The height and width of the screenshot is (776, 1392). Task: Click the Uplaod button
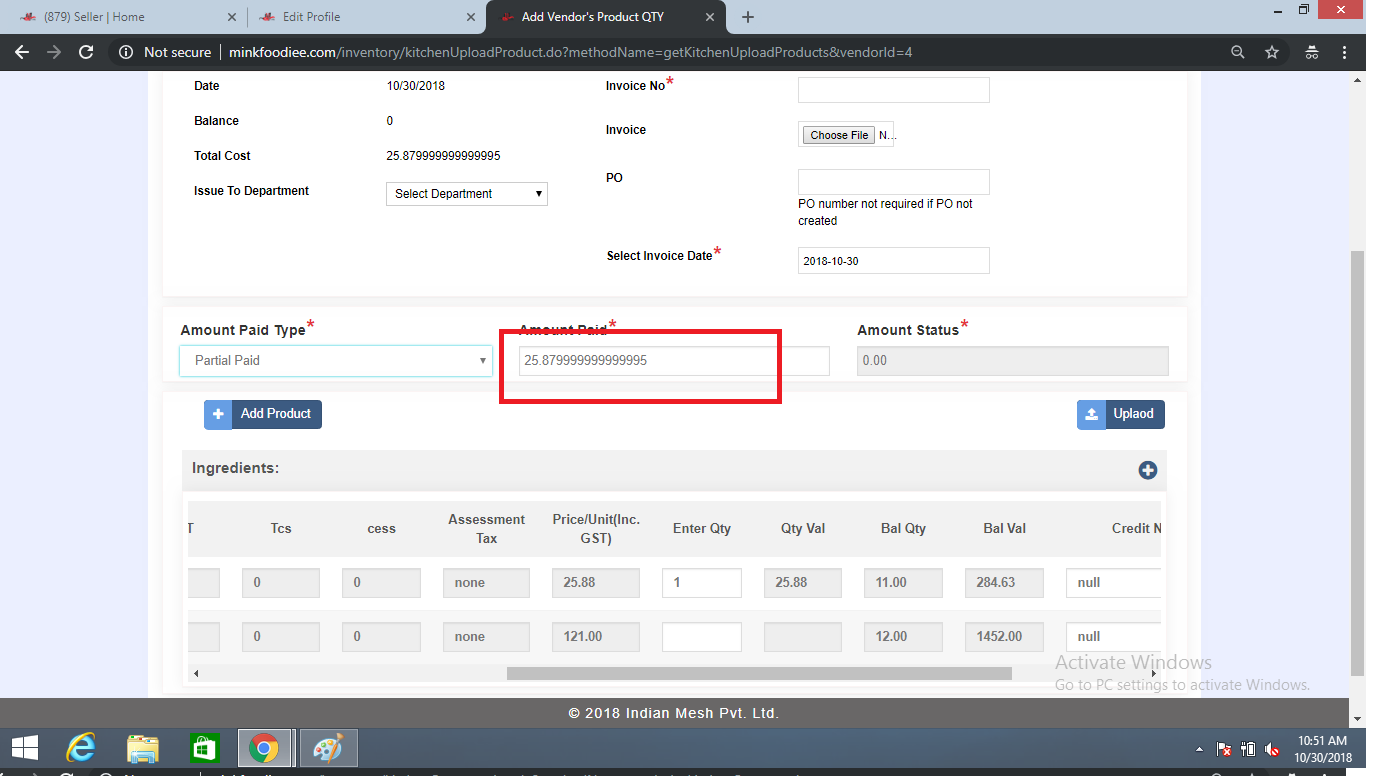coord(1121,414)
